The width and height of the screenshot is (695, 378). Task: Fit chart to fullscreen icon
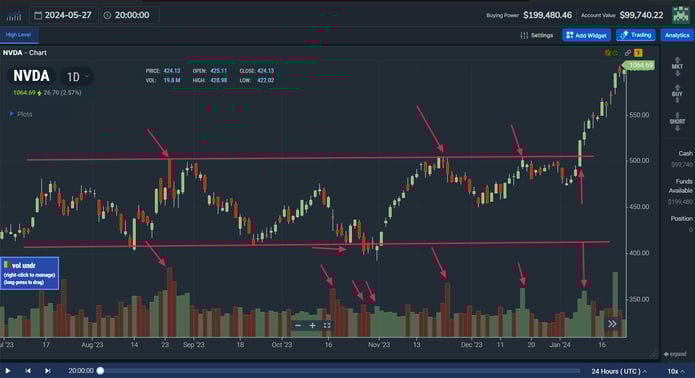click(x=327, y=325)
